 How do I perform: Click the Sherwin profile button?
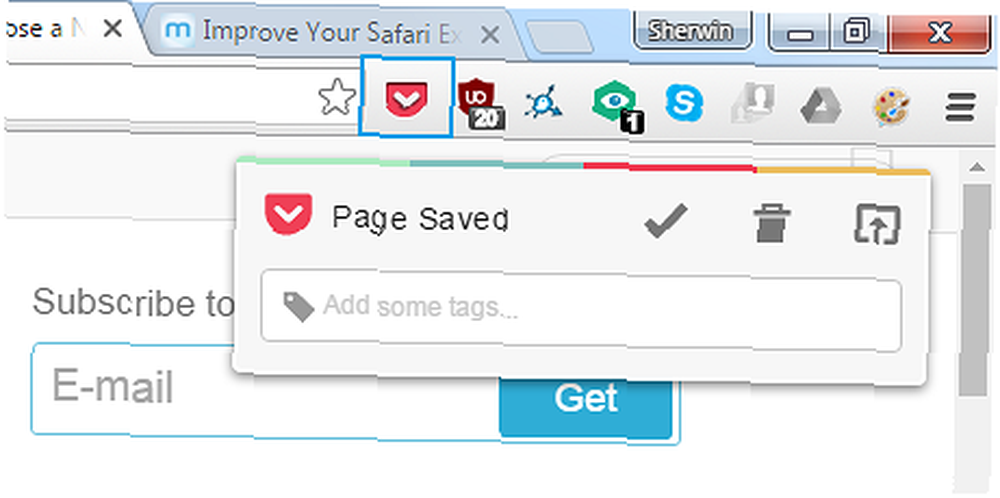[x=693, y=30]
